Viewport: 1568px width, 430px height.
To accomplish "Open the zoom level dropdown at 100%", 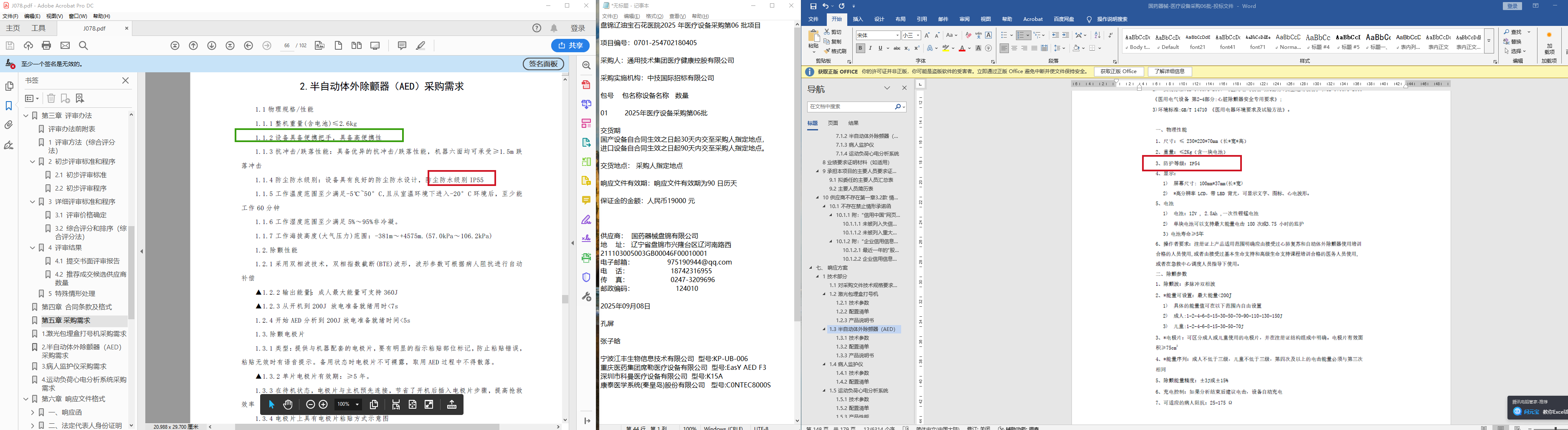I will coord(357,405).
